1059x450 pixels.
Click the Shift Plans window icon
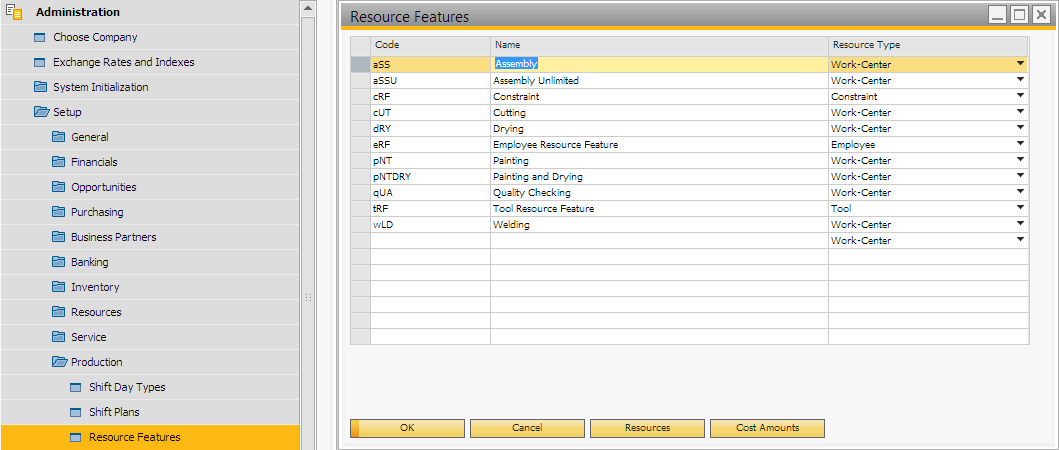(x=77, y=412)
